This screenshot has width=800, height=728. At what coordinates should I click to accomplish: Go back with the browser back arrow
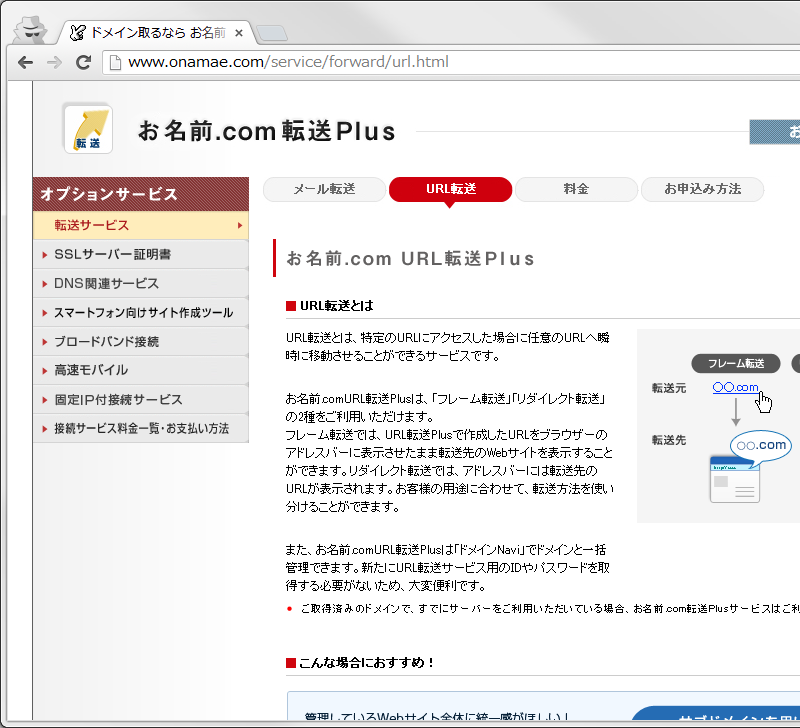click(25, 62)
